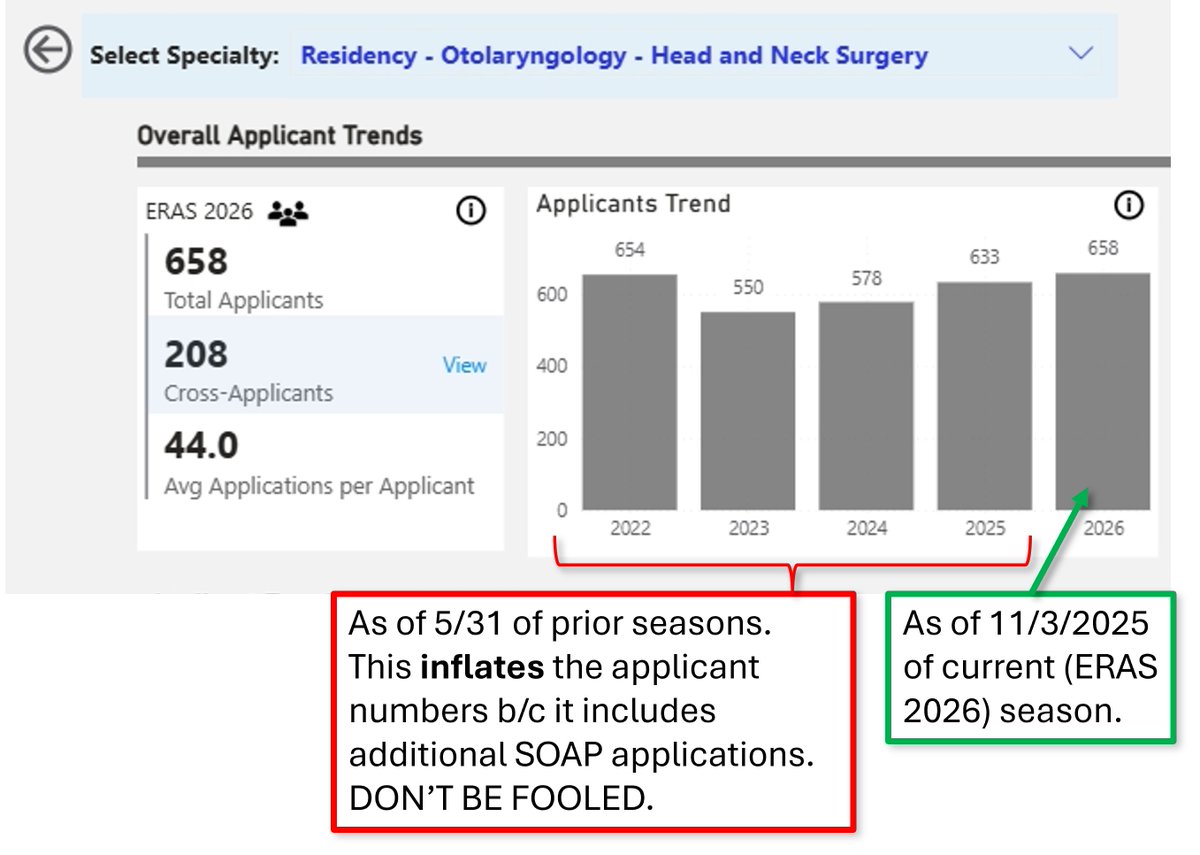Click the Residency - Otolaryngology specialty text

612,55
